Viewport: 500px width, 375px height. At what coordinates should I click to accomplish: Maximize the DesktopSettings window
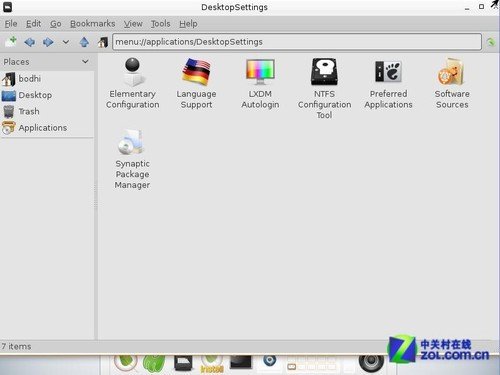tap(481, 7)
